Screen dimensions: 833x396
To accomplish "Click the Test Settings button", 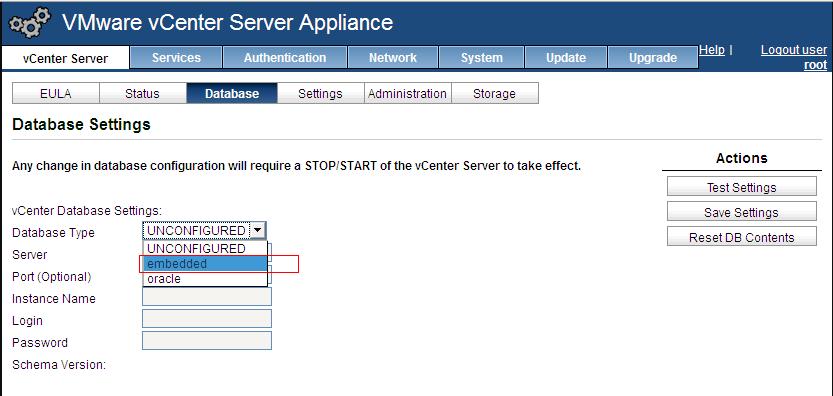I will tap(742, 187).
